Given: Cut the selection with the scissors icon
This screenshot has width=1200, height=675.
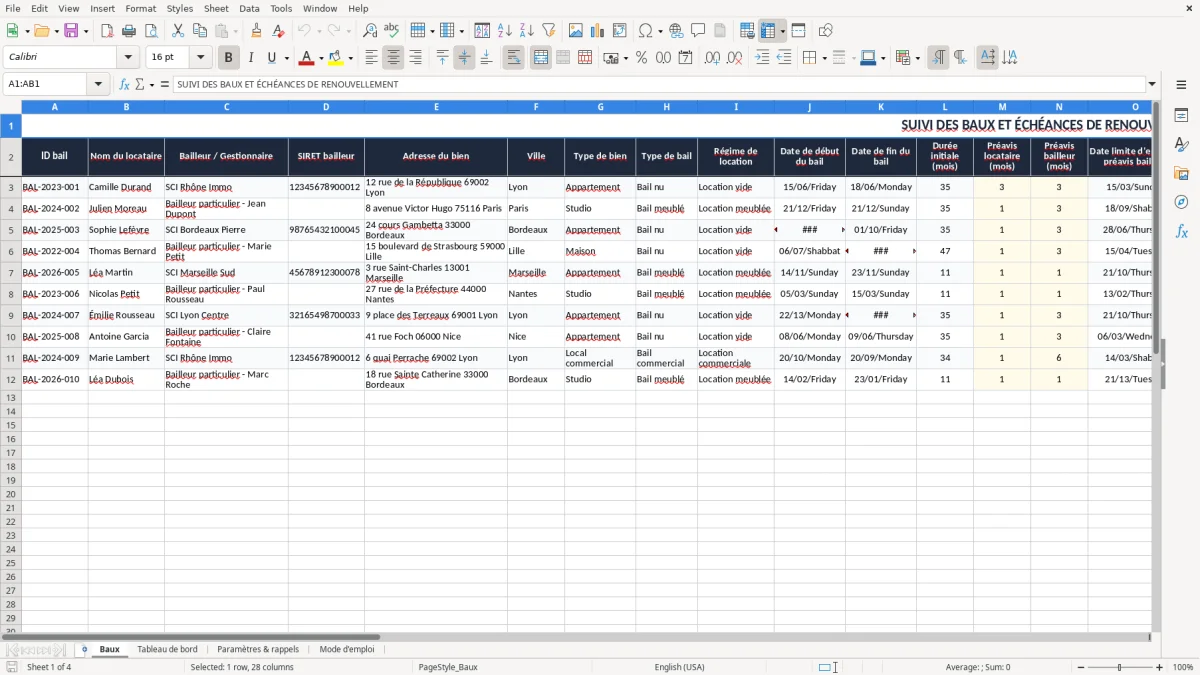Looking at the screenshot, I should tap(177, 31).
